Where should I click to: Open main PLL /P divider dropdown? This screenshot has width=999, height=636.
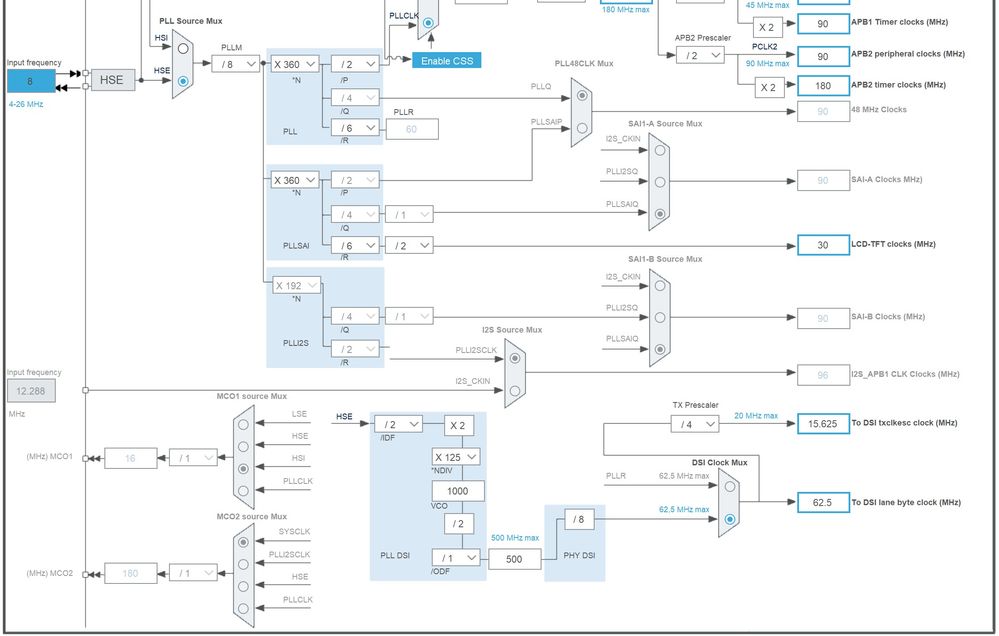tap(355, 64)
